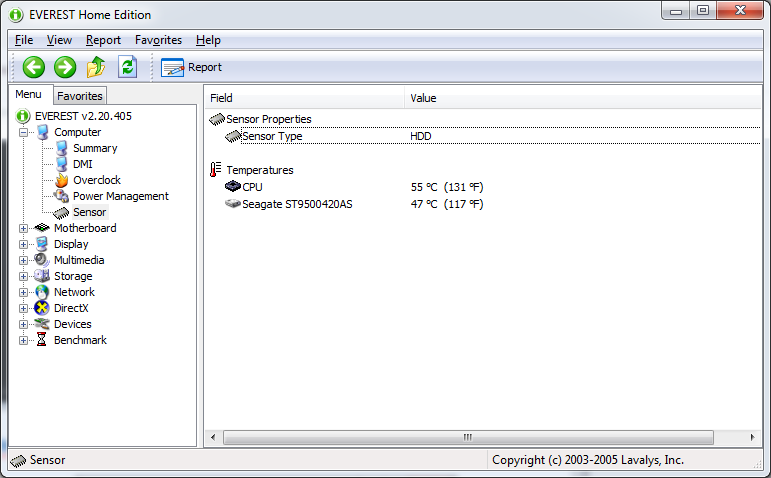Select the DMI tree entry

coord(83,164)
